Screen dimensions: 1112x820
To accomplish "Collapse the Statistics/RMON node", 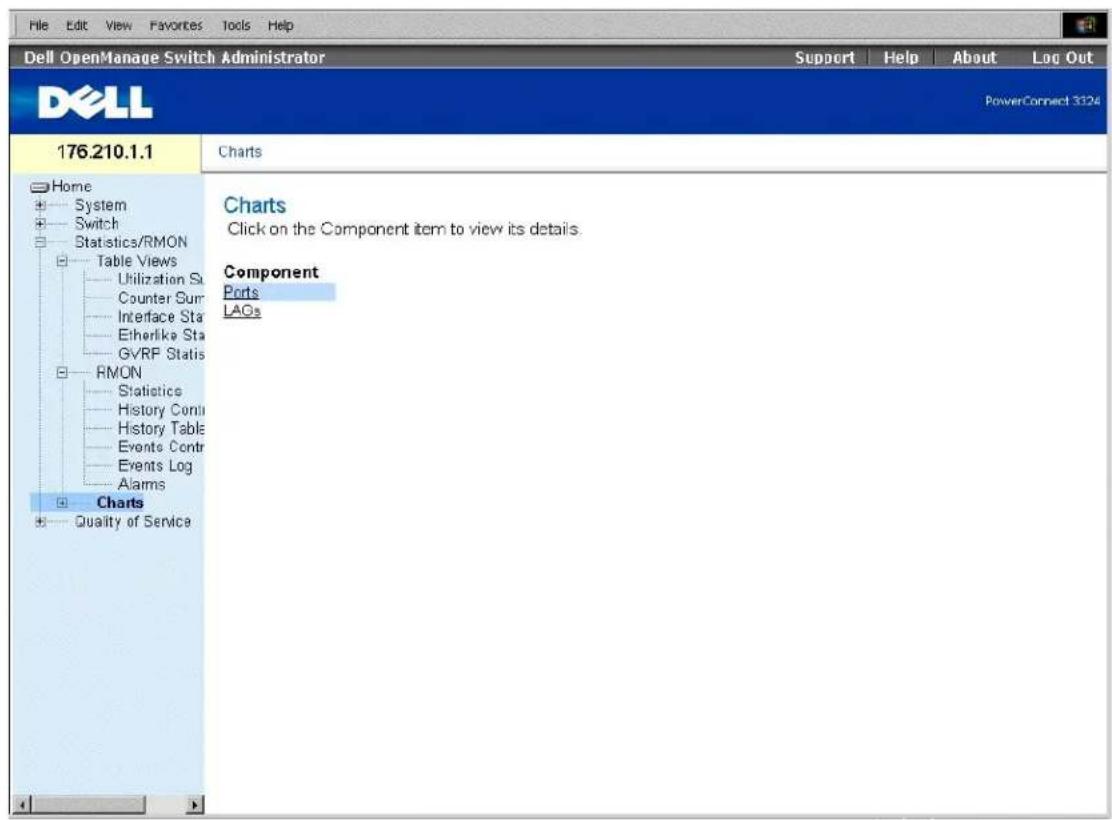I will (40, 243).
